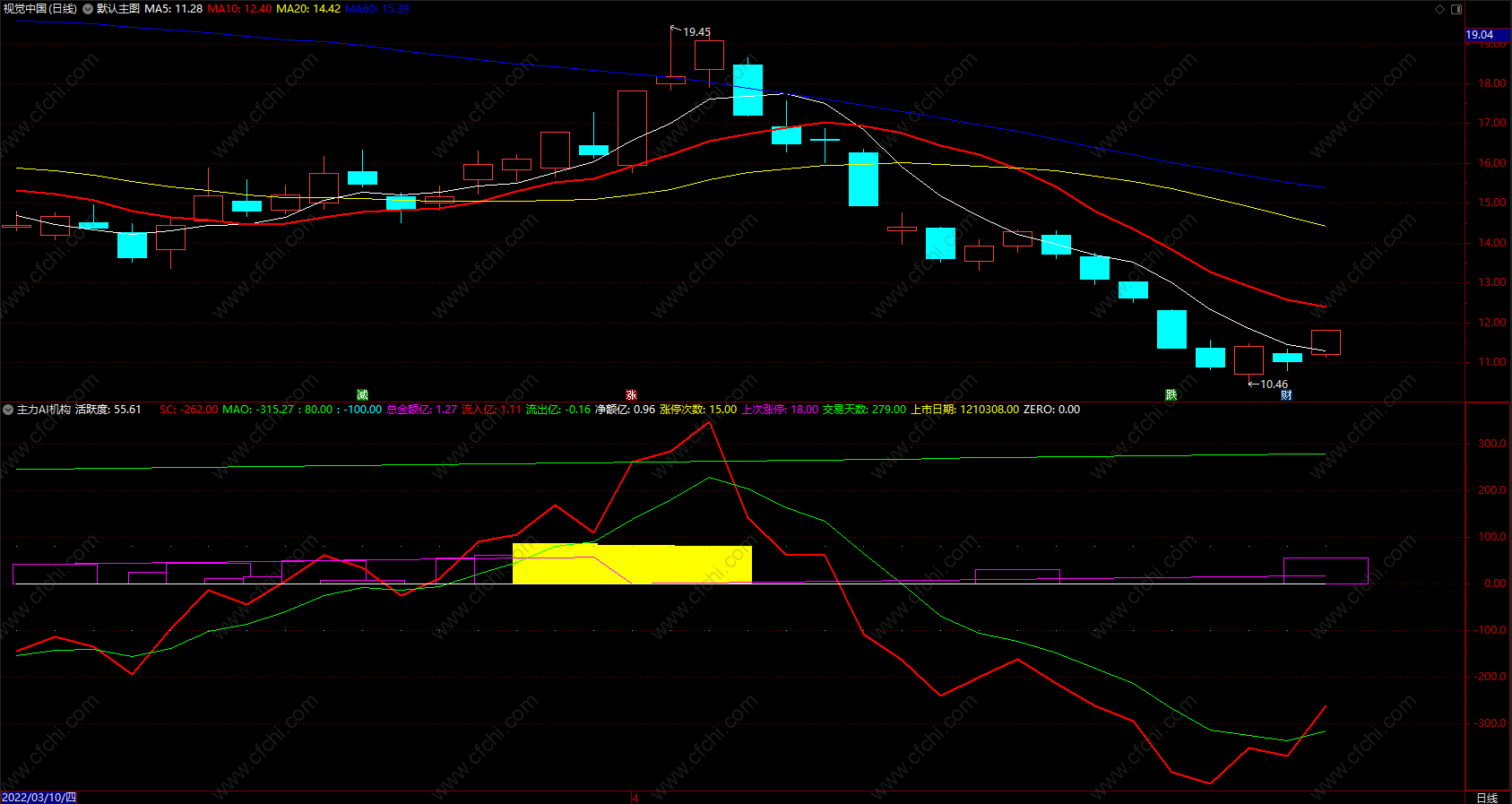Click the yellow highlighted block in indicator panel
Screen dimensions: 1512x804
coord(632,564)
